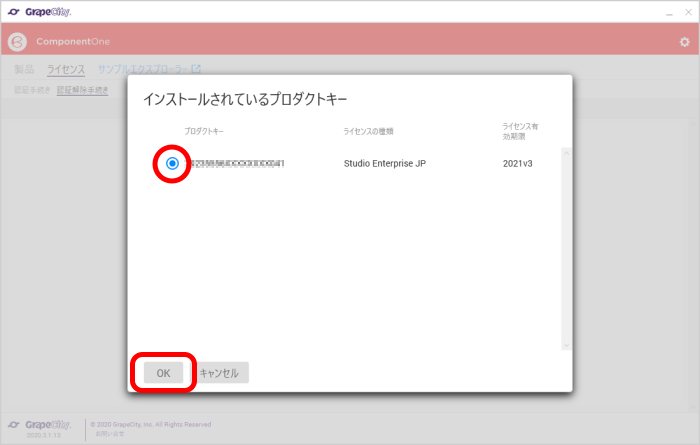Confirm with the OK button
This screenshot has width=700, height=445.
point(163,373)
